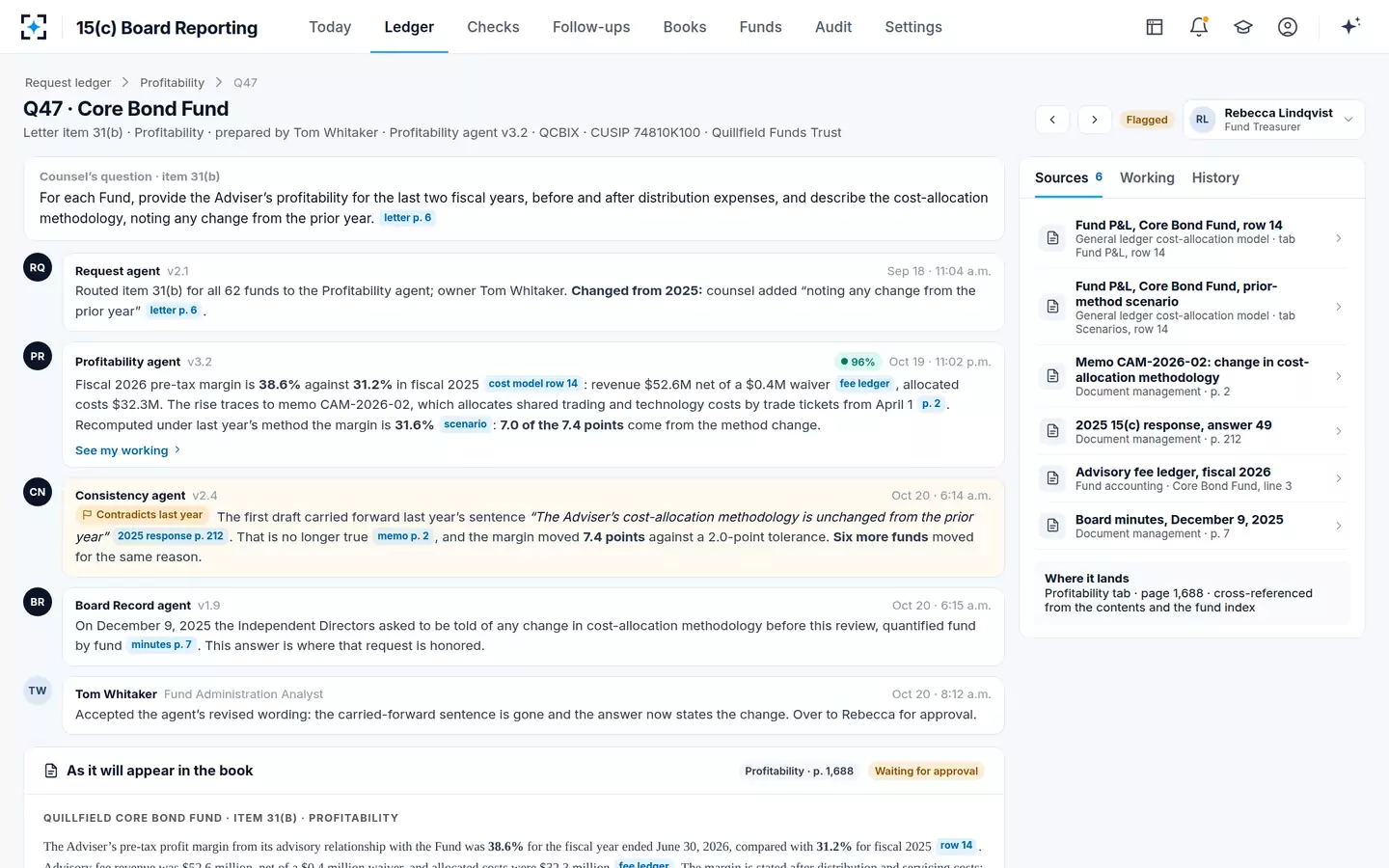
Task: Open the Audit tab
Action: coord(833,27)
